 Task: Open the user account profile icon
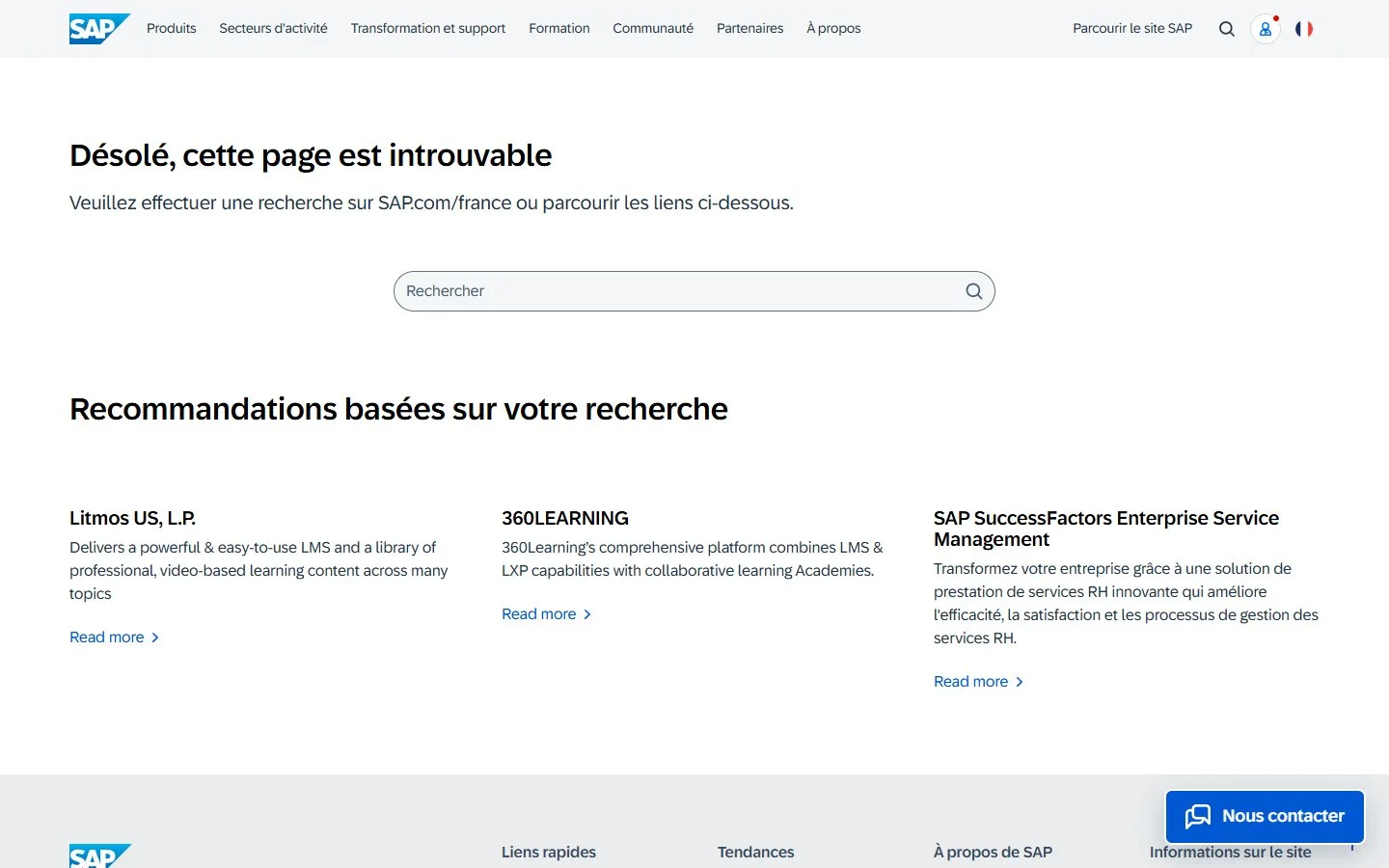pos(1266,29)
